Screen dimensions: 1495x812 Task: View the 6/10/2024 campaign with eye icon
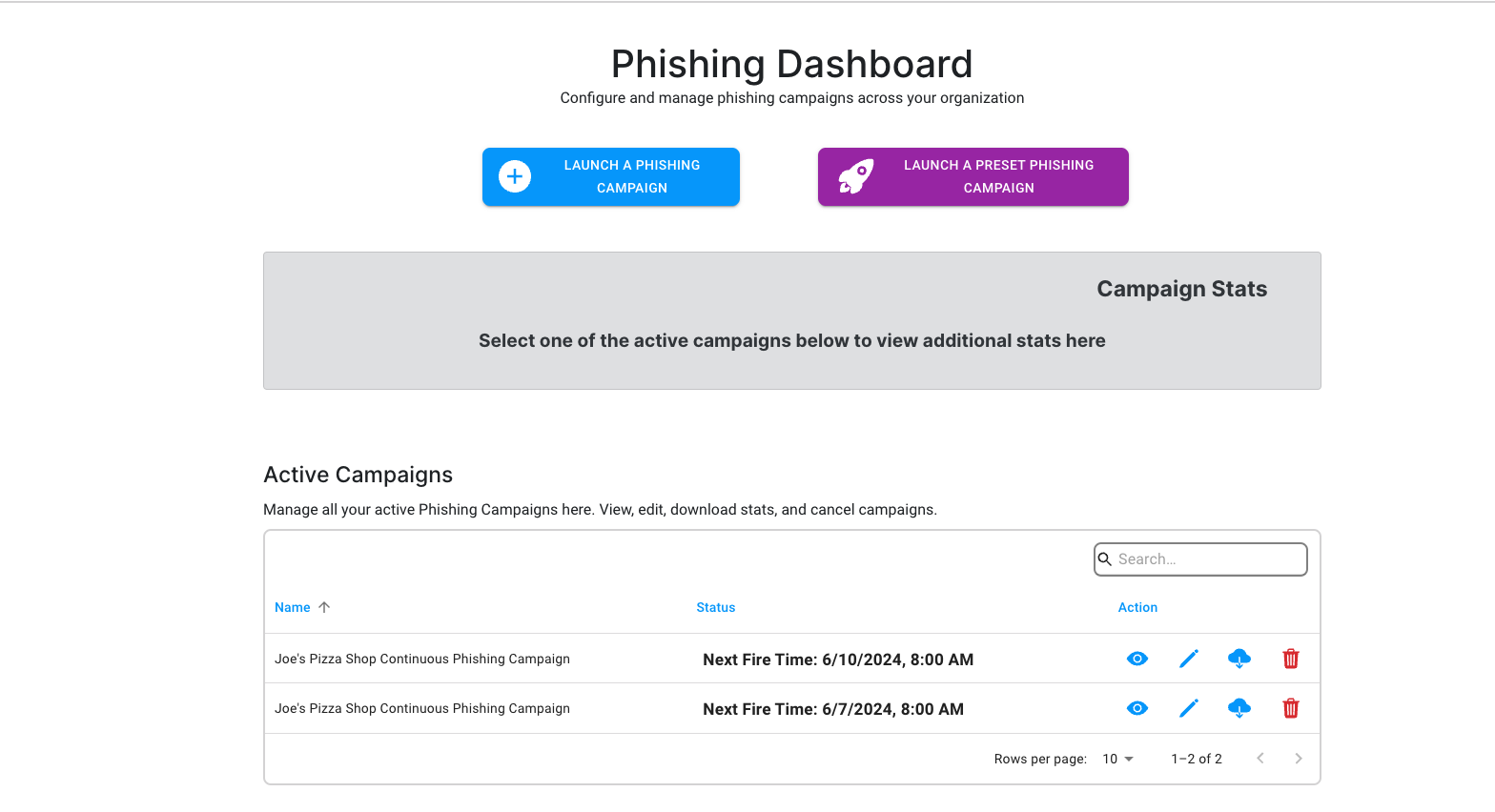pos(1137,659)
